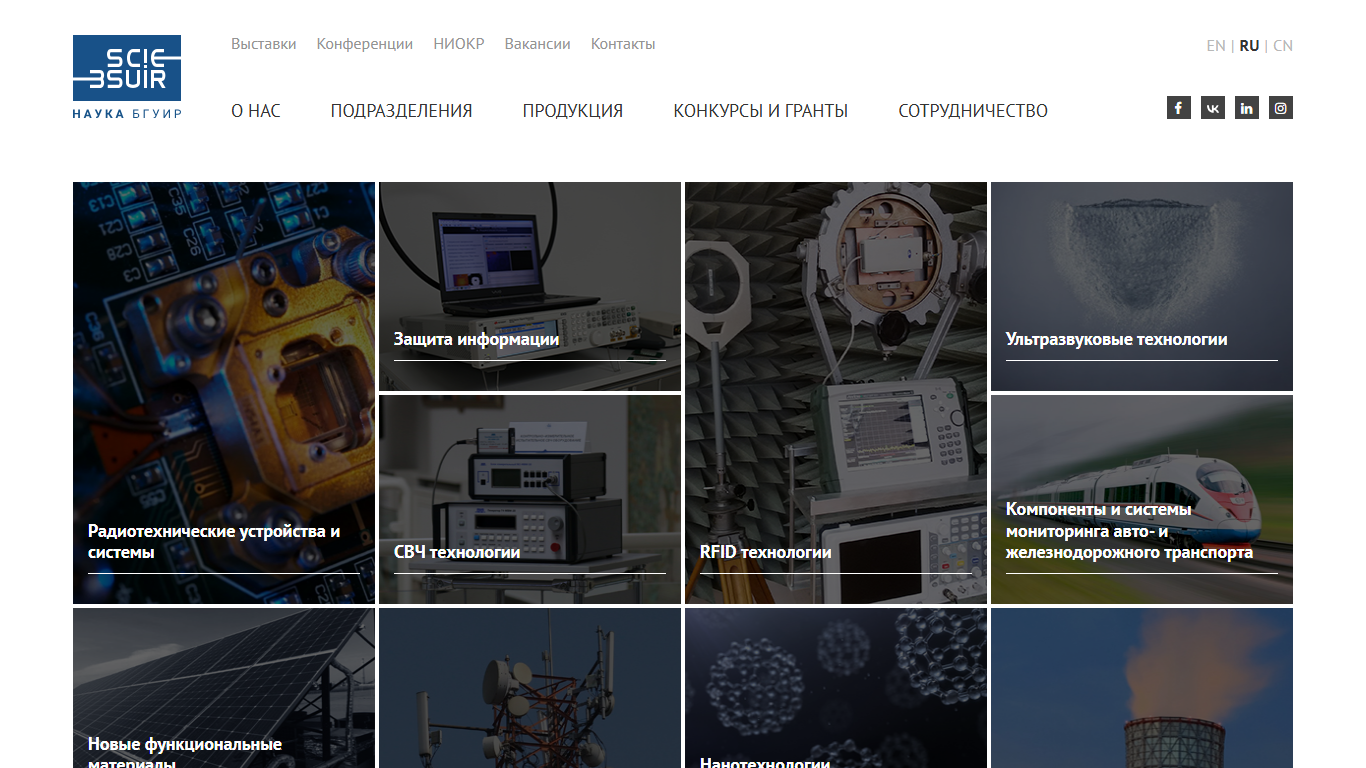Screen dimensions: 1366x768
Task: Open the Instagram social icon
Action: click(x=1281, y=108)
